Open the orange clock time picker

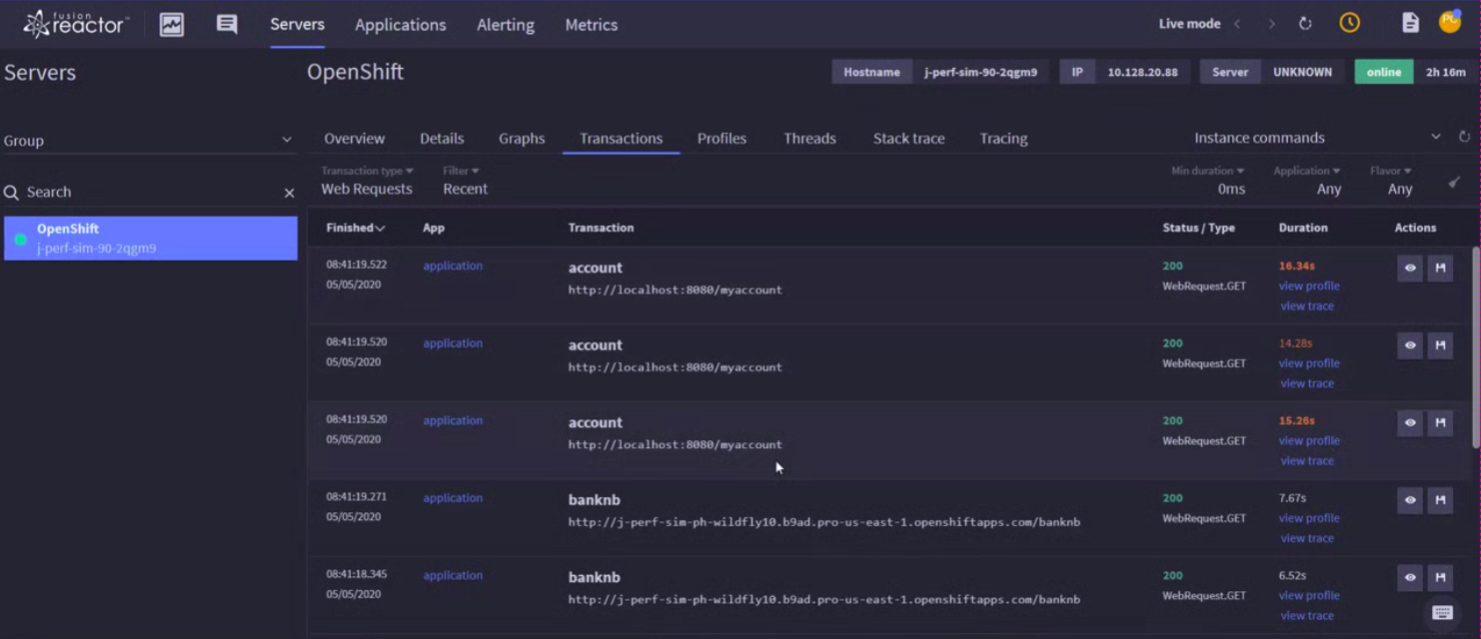click(x=1350, y=22)
